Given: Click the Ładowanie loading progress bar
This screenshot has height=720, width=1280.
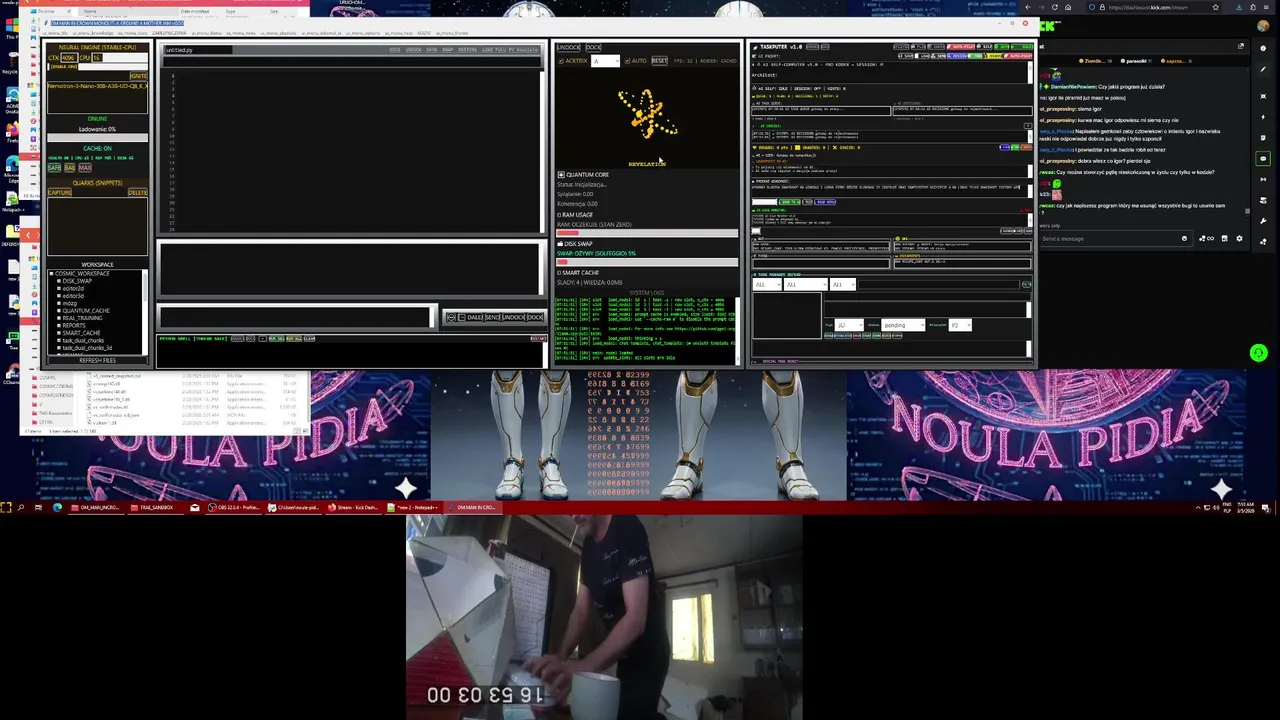Looking at the screenshot, I should (97, 137).
